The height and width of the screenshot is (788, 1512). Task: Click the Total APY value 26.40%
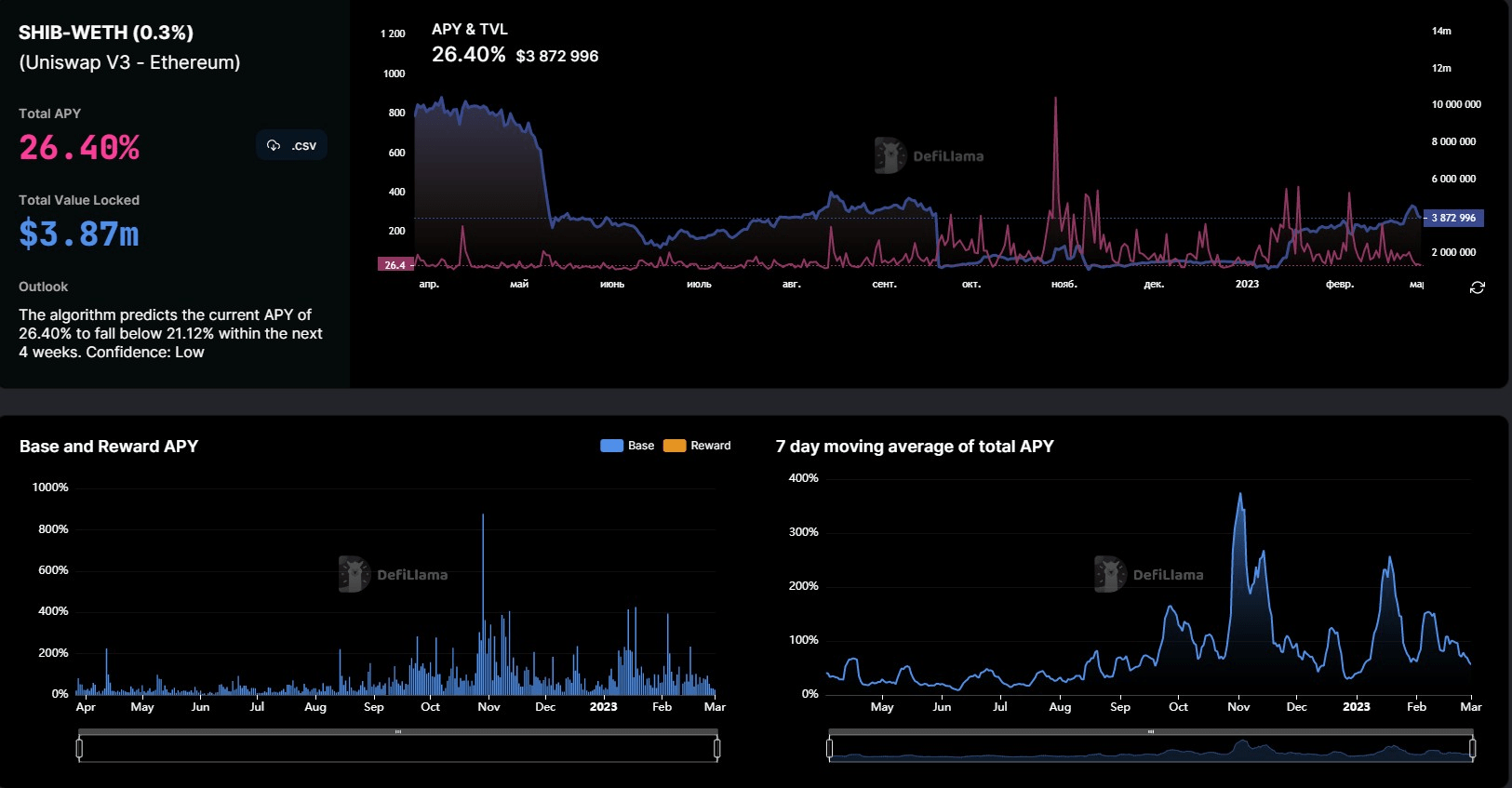coord(79,147)
